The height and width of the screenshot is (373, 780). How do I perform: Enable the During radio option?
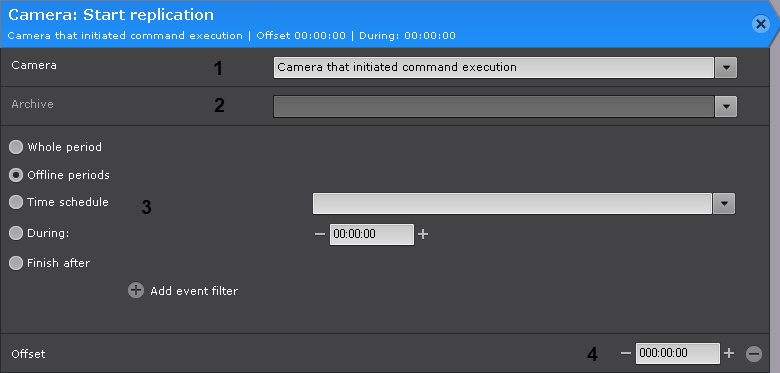pos(16,233)
